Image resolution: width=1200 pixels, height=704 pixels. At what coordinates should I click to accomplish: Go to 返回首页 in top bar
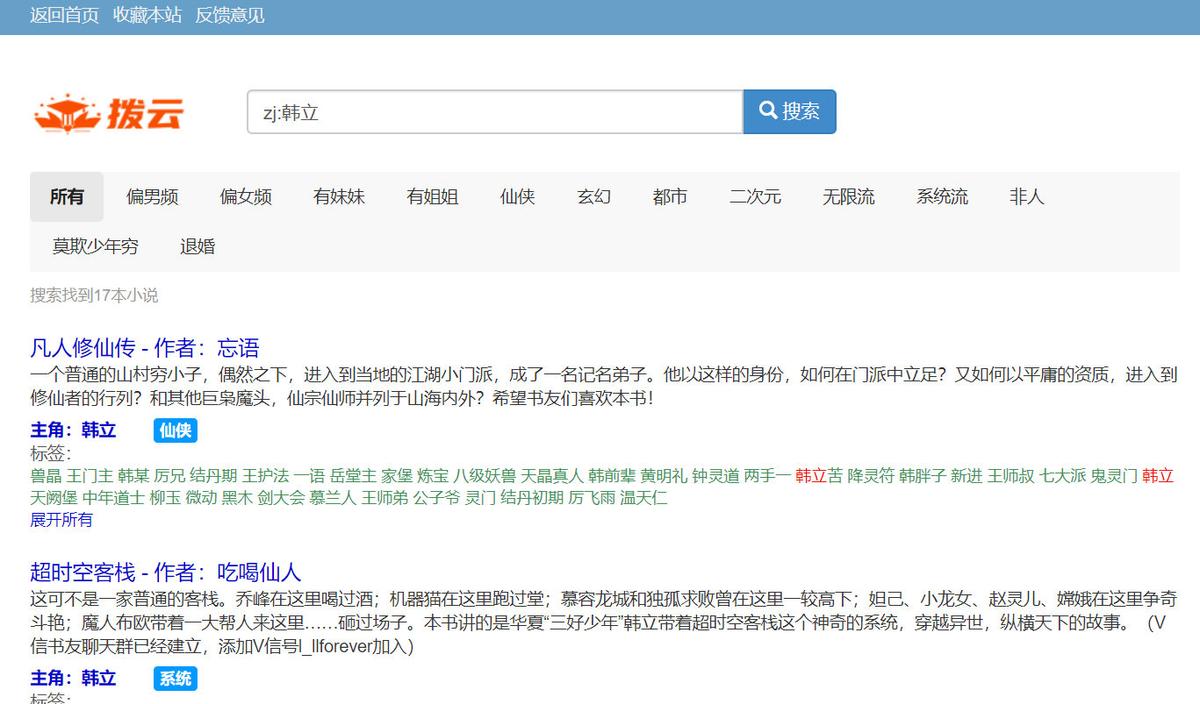[x=64, y=15]
